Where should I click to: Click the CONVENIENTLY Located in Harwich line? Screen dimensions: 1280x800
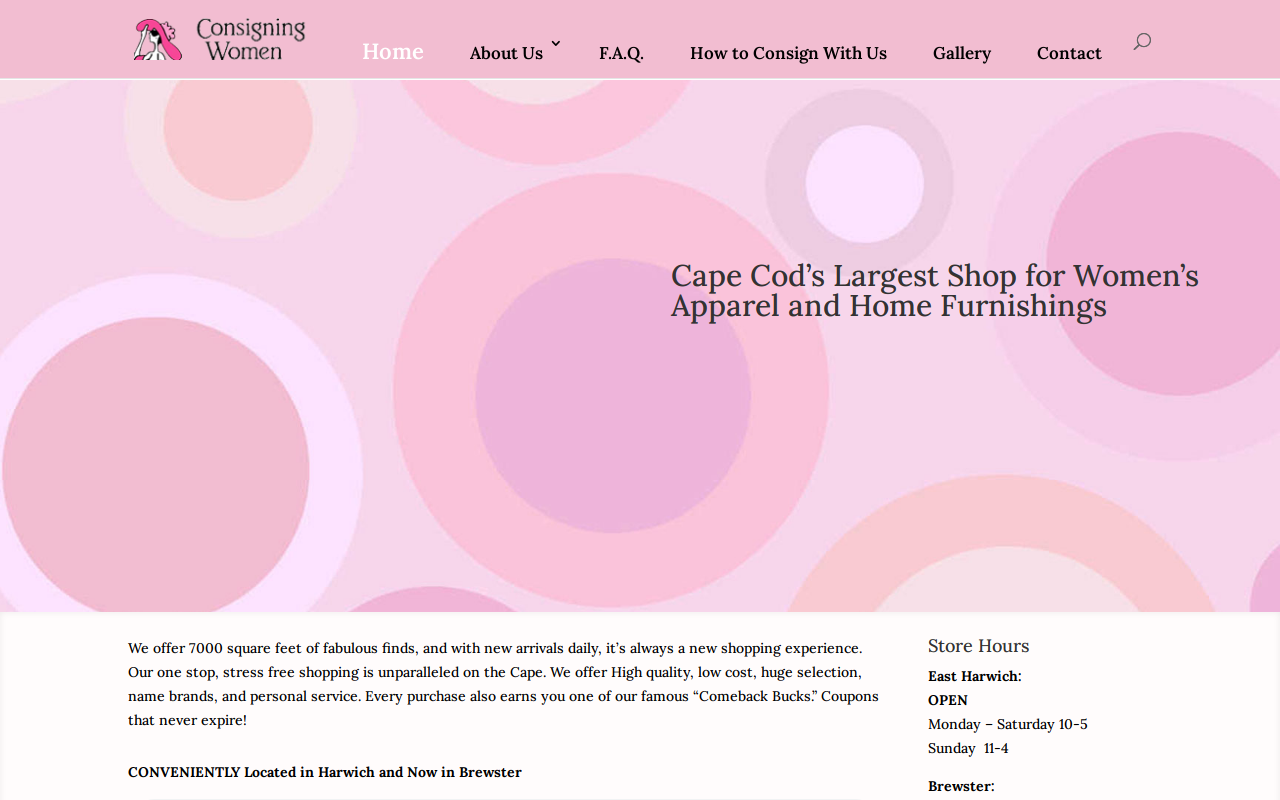point(325,772)
